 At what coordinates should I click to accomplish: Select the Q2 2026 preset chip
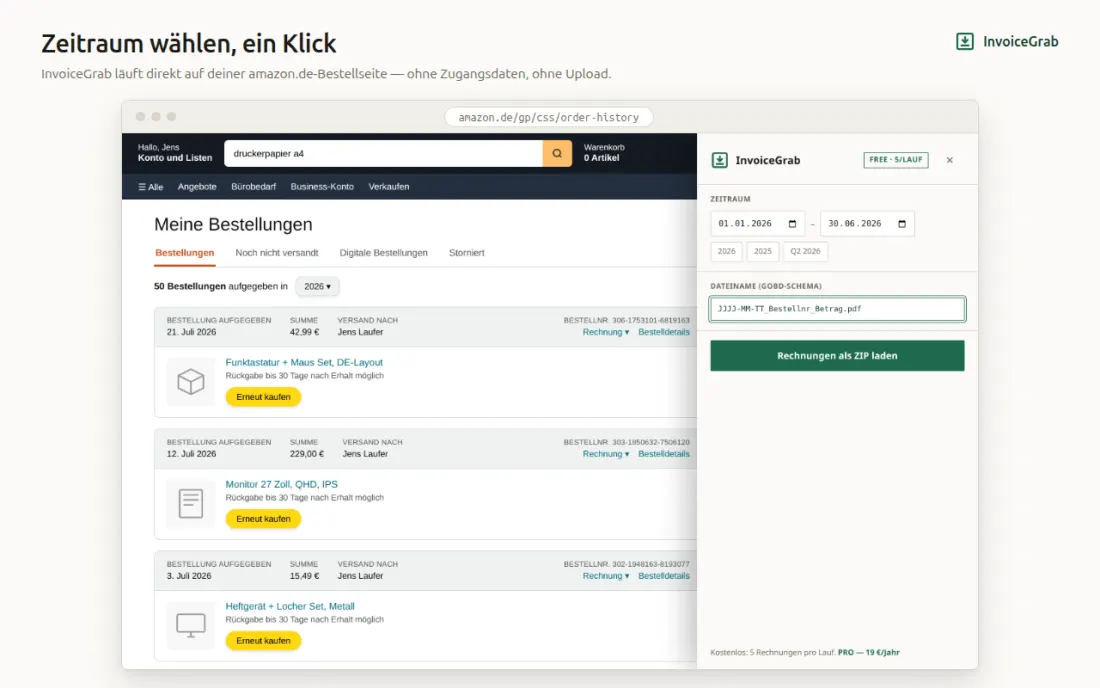[x=805, y=251]
